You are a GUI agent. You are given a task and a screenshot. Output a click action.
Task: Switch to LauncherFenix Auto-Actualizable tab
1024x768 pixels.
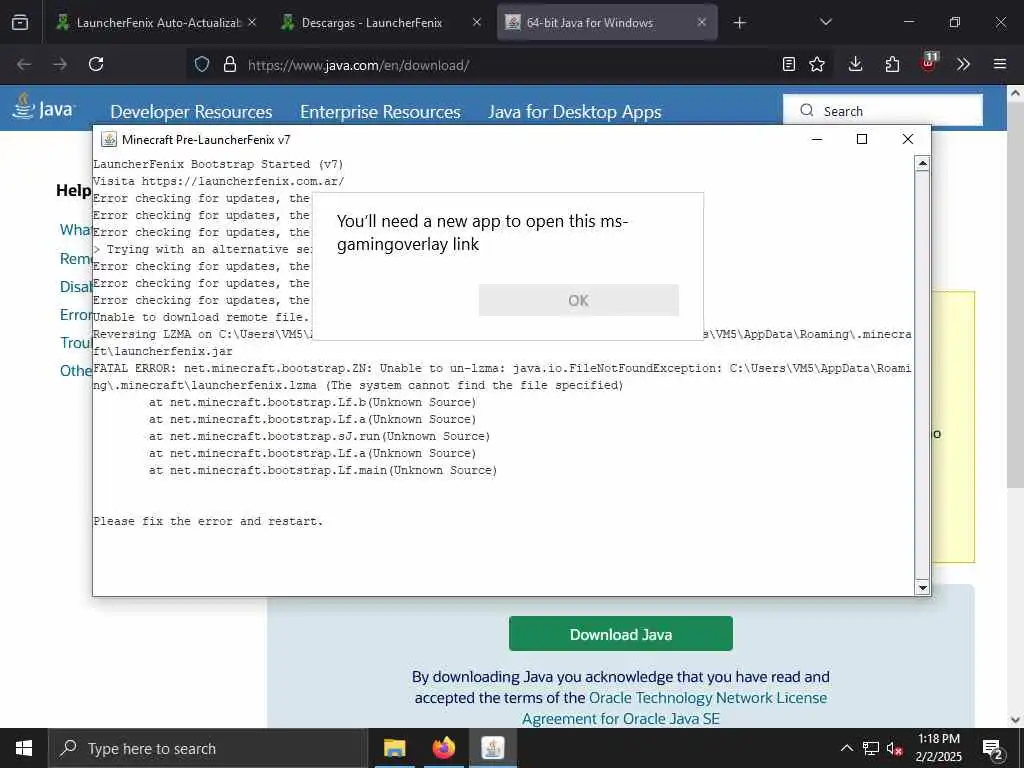[157, 22]
